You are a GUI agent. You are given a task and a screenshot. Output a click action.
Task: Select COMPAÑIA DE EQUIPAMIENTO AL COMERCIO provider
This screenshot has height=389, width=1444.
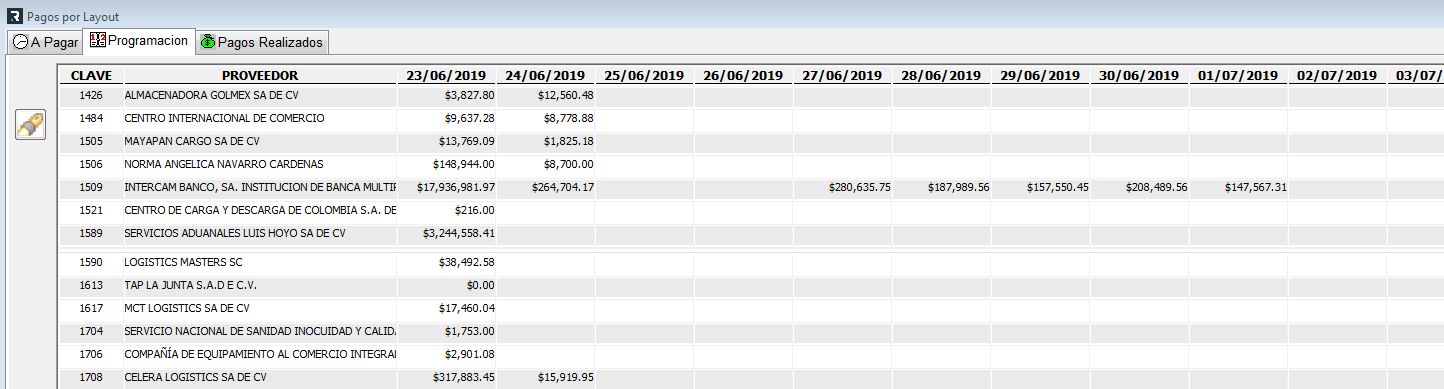pyautogui.click(x=259, y=354)
